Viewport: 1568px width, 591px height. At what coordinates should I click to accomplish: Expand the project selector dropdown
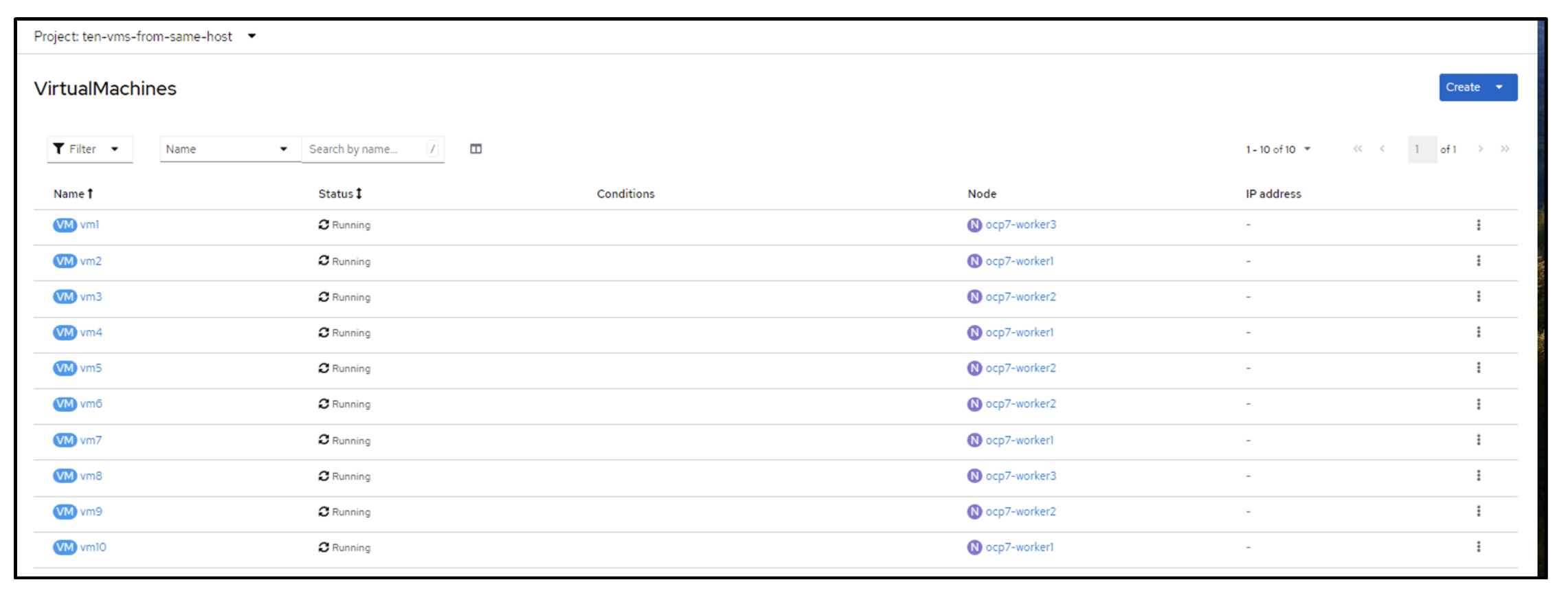[x=251, y=36]
